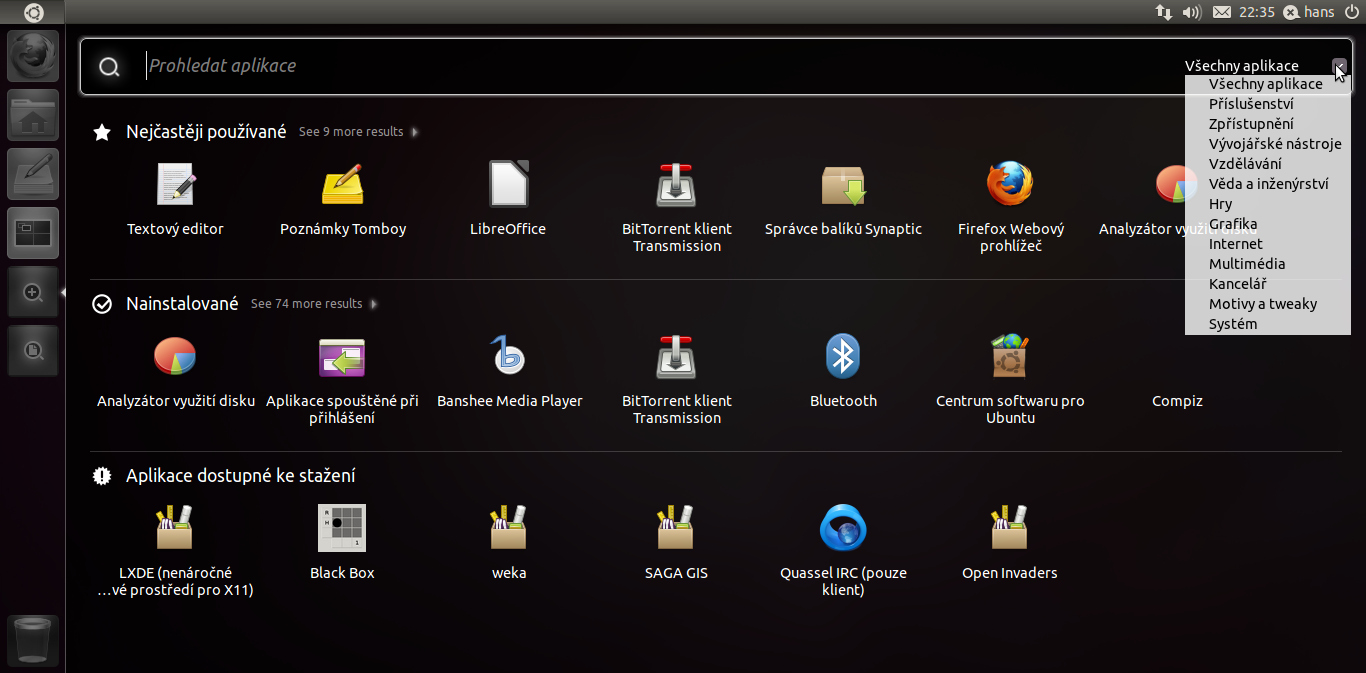The width and height of the screenshot is (1366, 673).
Task: Click Aplikace dostupné ke stažení heading
Action: 241,476
